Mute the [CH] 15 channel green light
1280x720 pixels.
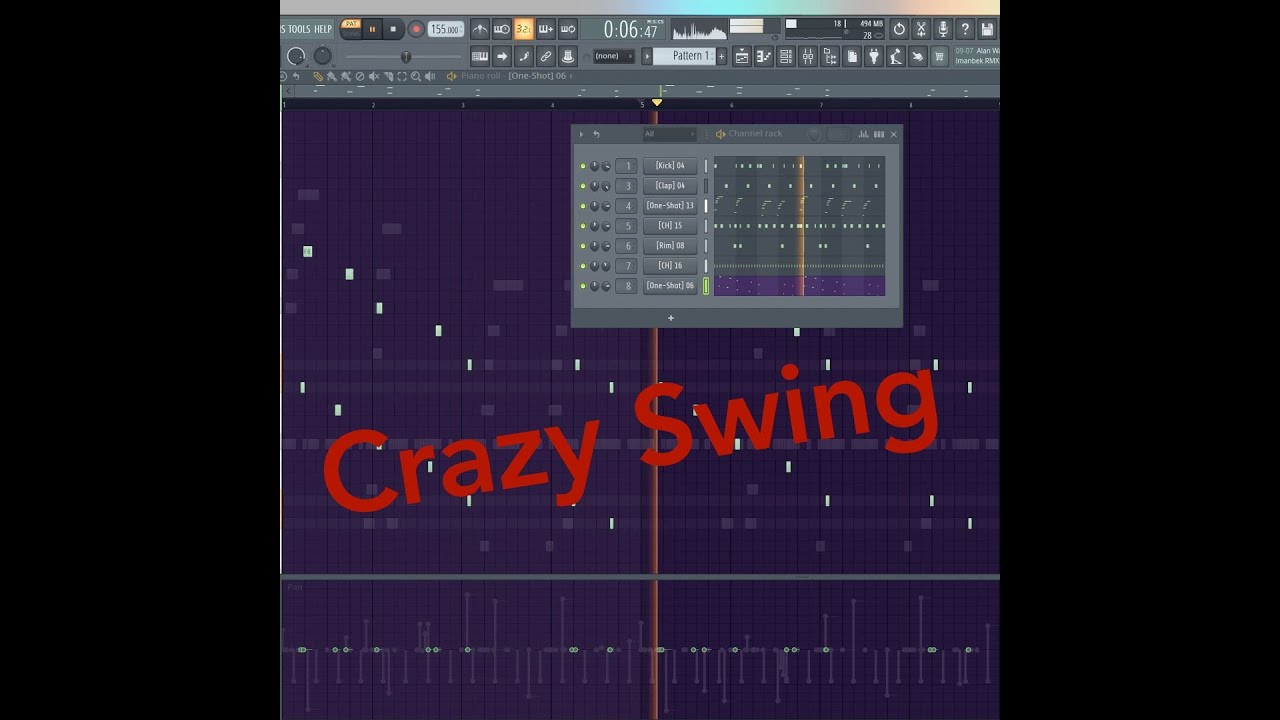583,226
